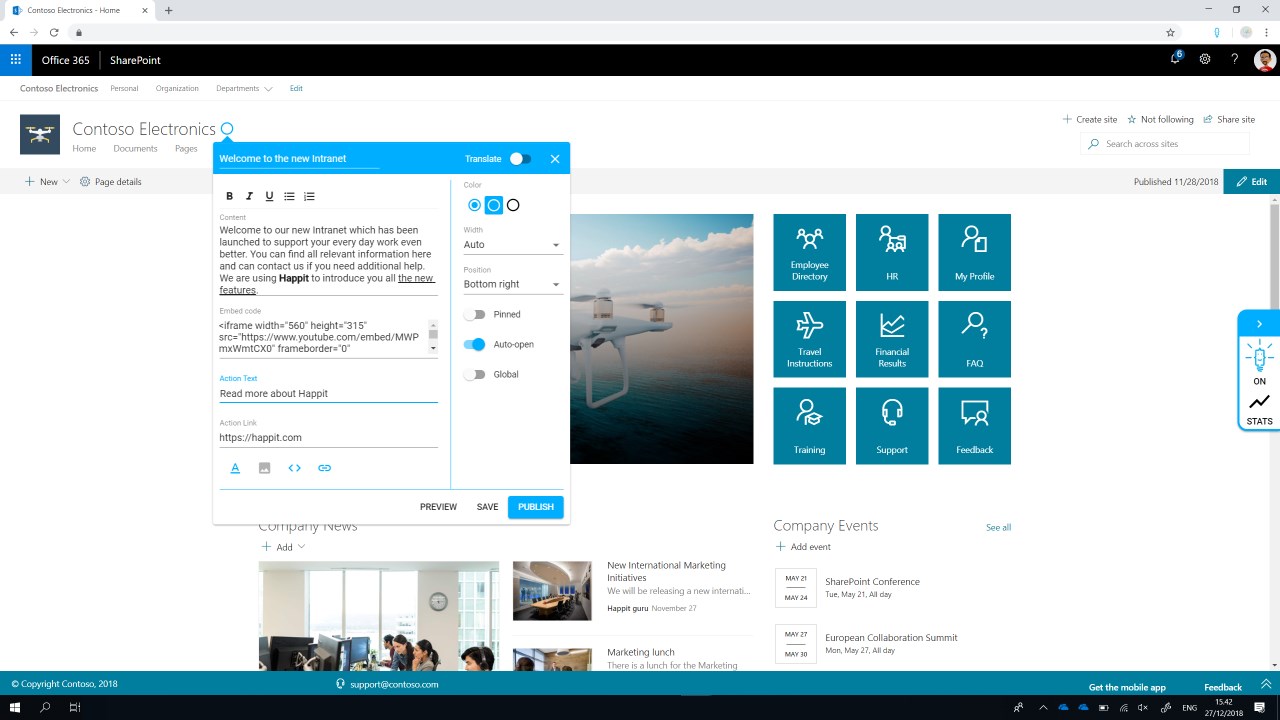Screen dimensions: 1280x720
Task: Expand the Add dropdown under Company News
Action: pos(284,547)
